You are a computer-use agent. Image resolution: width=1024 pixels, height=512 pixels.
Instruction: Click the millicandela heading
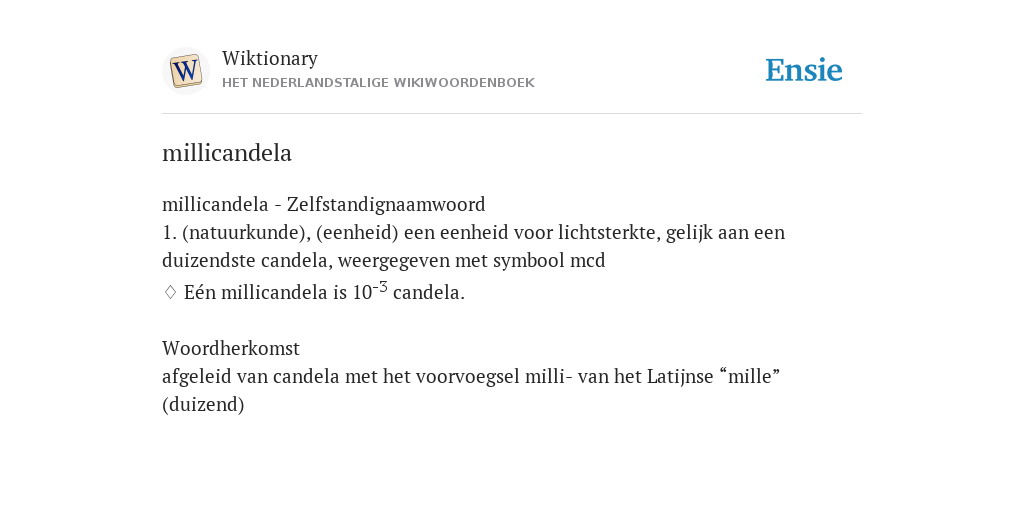tap(227, 153)
